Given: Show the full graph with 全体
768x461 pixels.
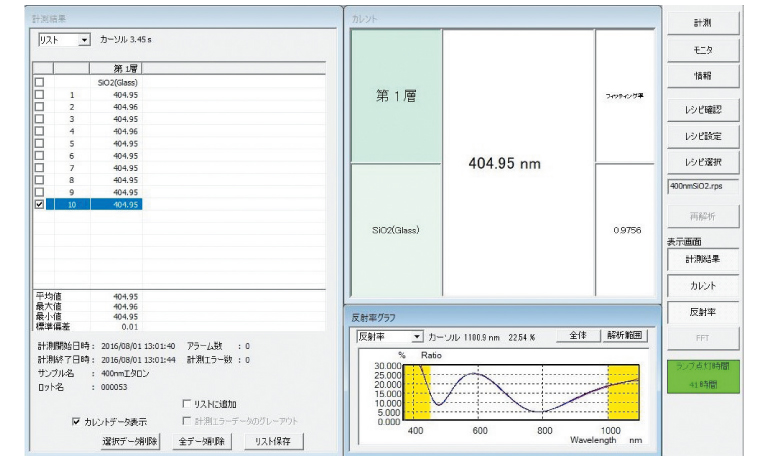Looking at the screenshot, I should [577, 337].
